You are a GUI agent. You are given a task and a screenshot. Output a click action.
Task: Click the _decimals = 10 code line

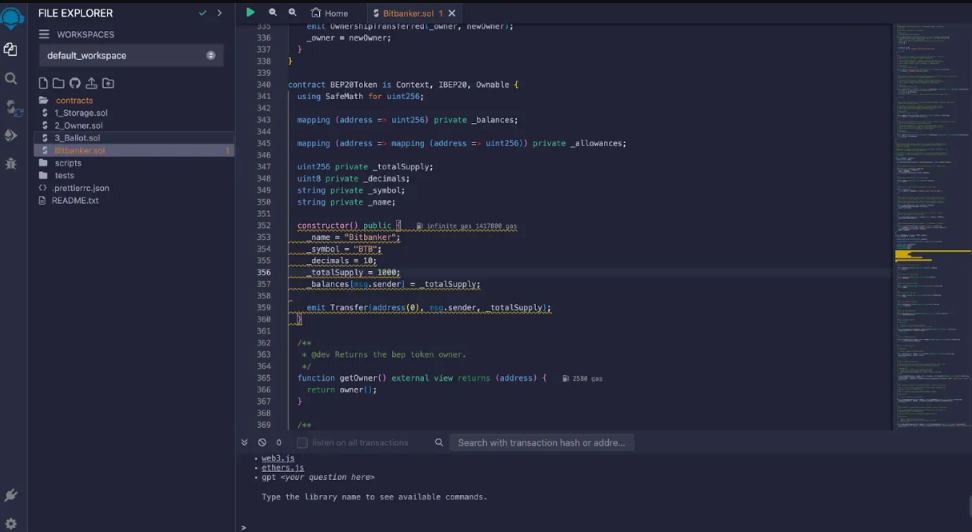coord(342,260)
